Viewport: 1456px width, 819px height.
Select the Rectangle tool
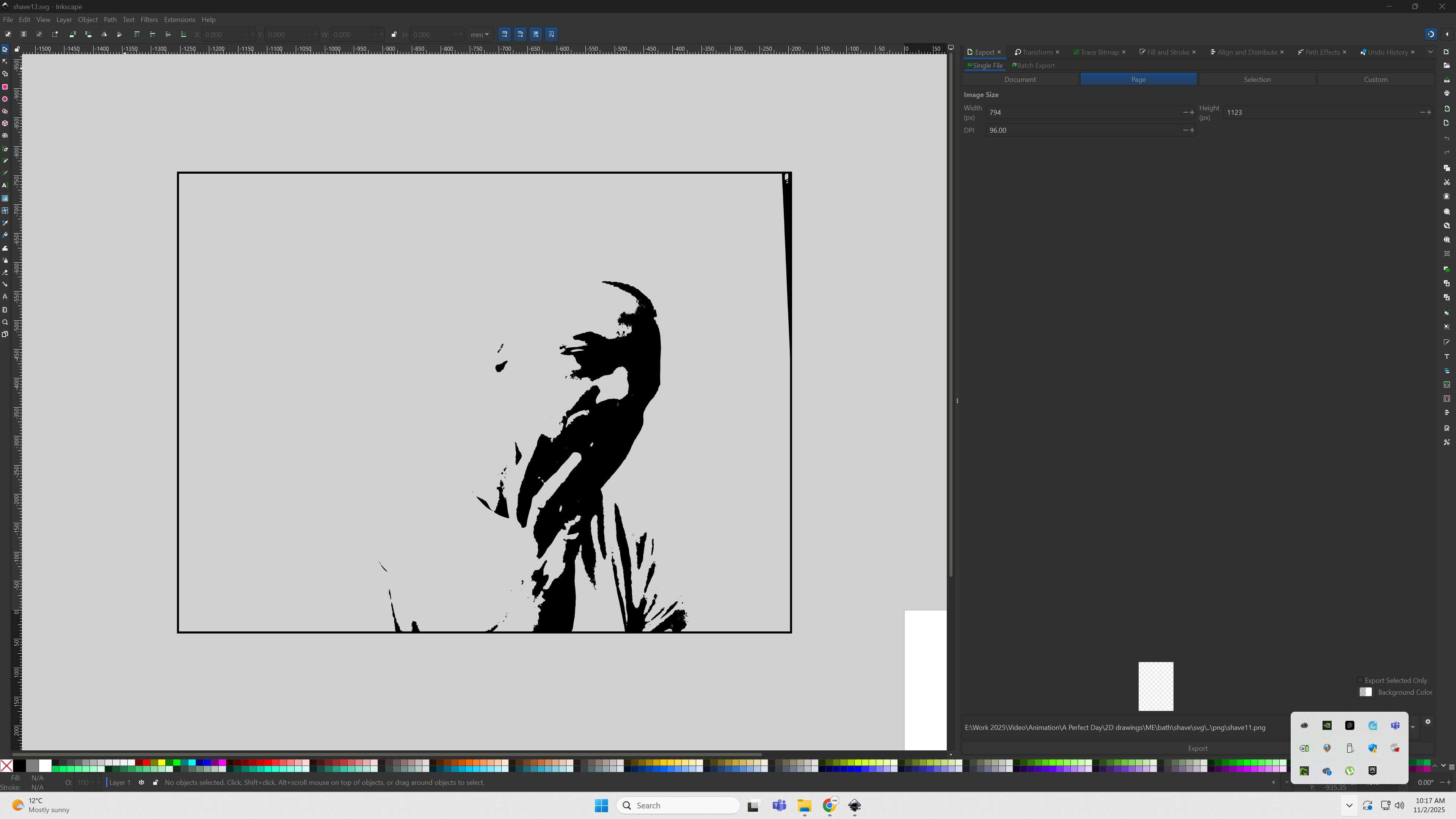[x=5, y=87]
